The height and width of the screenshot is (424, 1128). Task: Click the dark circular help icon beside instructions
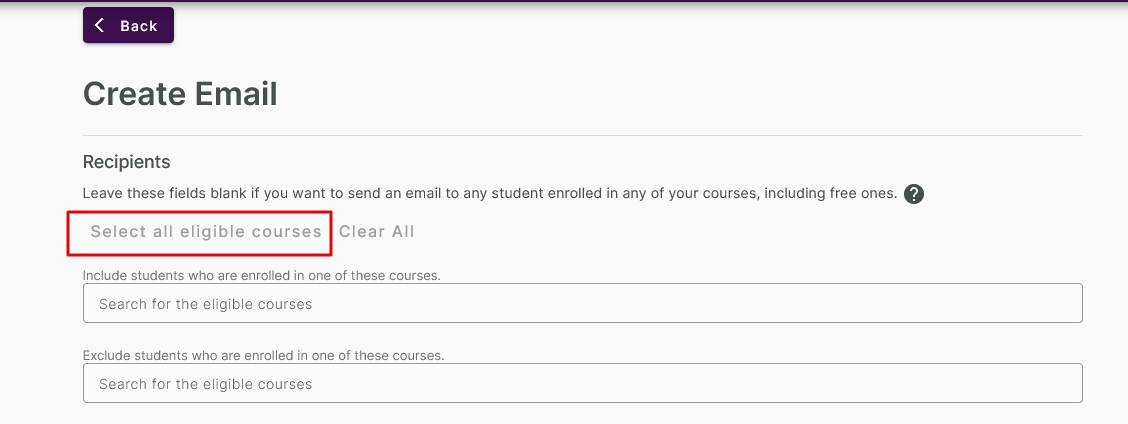click(x=914, y=194)
